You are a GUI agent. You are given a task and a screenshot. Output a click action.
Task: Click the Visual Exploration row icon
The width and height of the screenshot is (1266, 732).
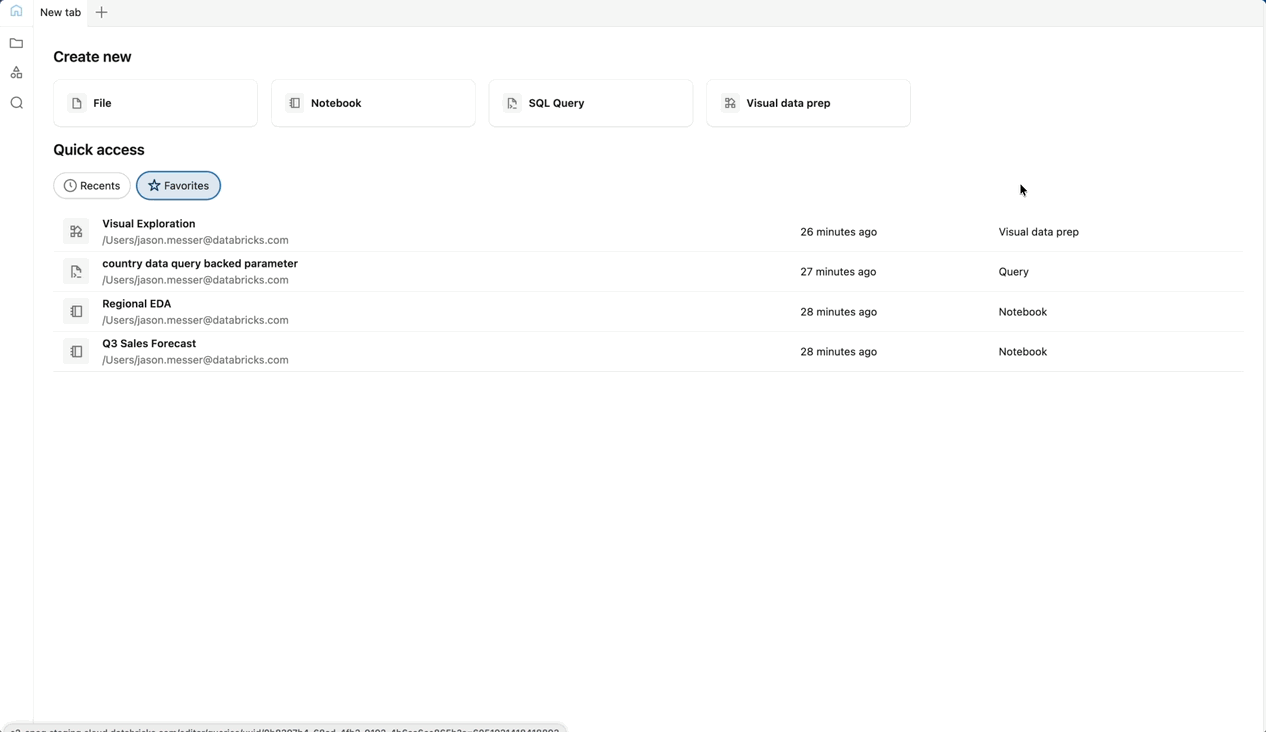(76, 232)
